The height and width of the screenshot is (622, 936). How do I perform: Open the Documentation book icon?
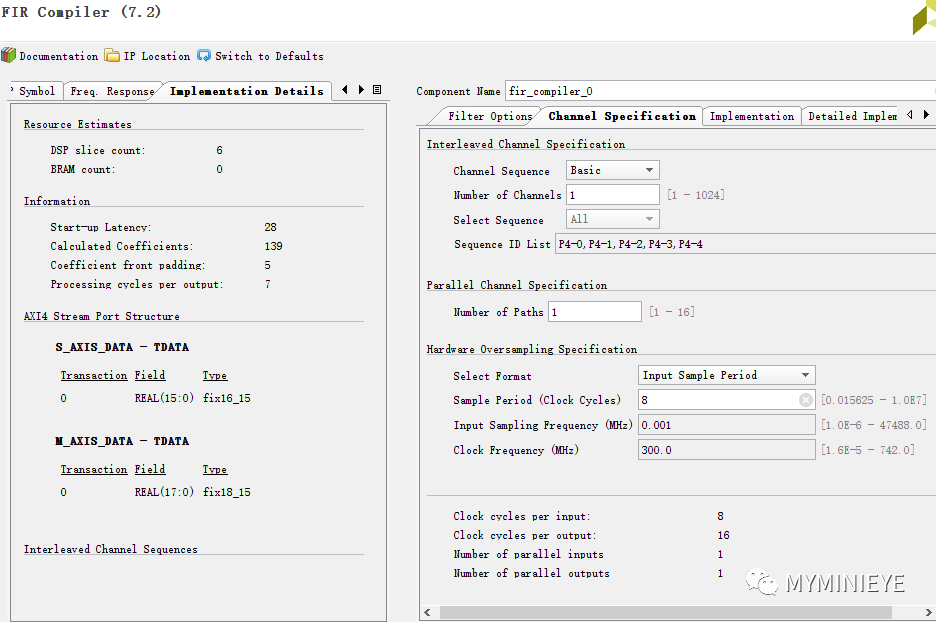8,56
